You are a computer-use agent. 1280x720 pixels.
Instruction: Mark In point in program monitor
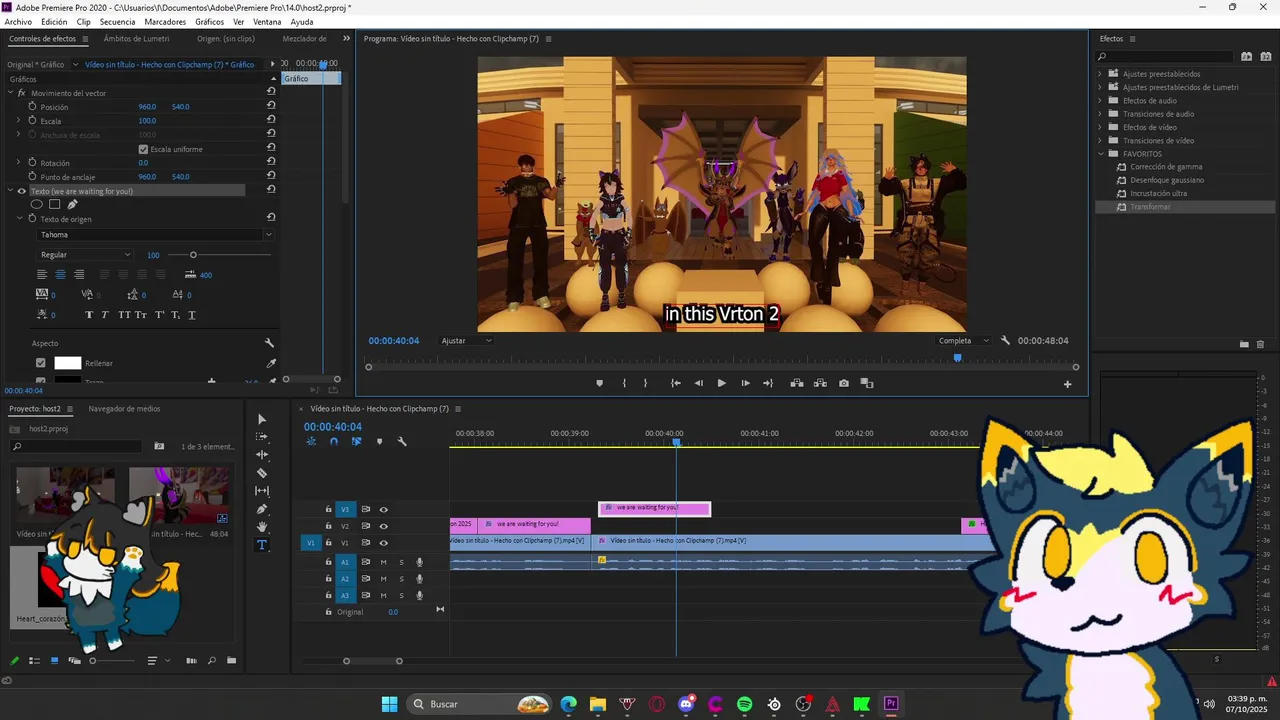tap(624, 383)
